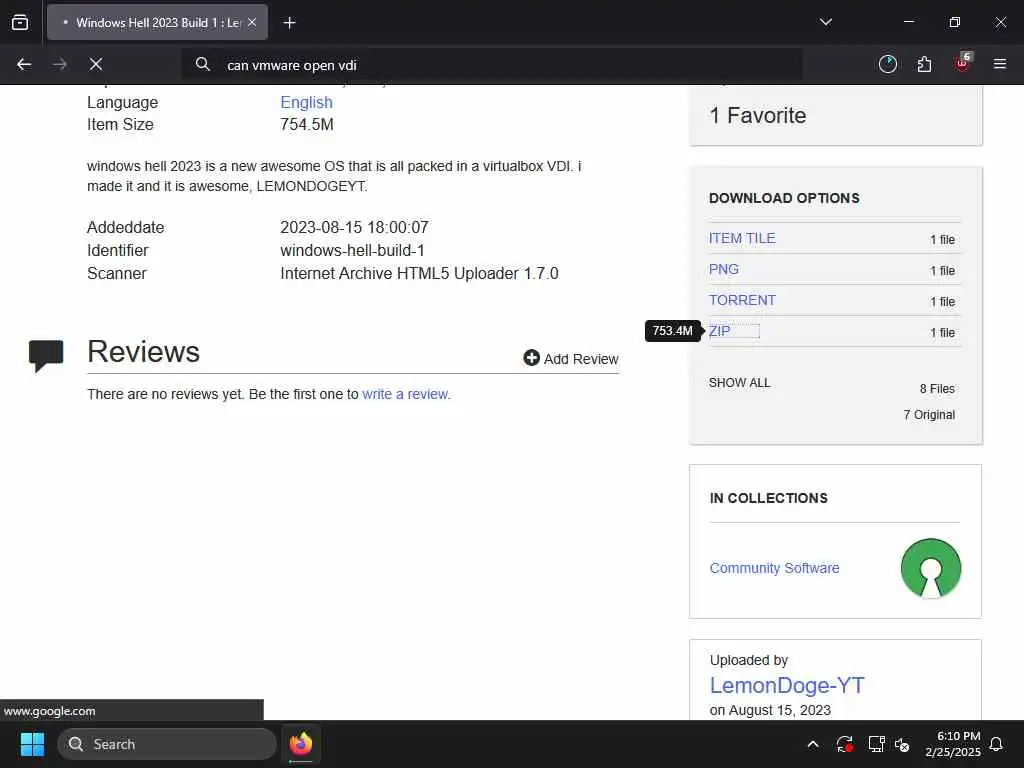Viewport: 1024px width, 768px height.
Task: Open the Firefox hamburger application menu
Action: pos(999,64)
